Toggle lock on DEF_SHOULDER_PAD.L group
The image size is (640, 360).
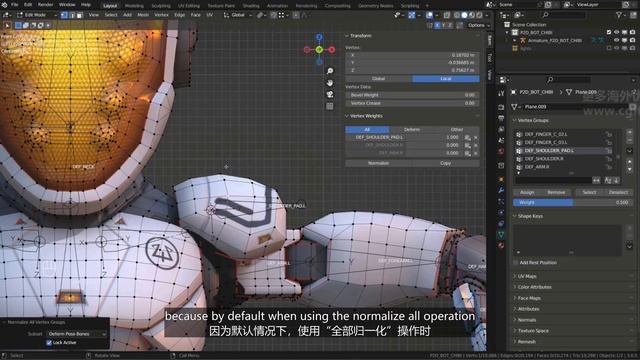pyautogui.click(x=609, y=151)
